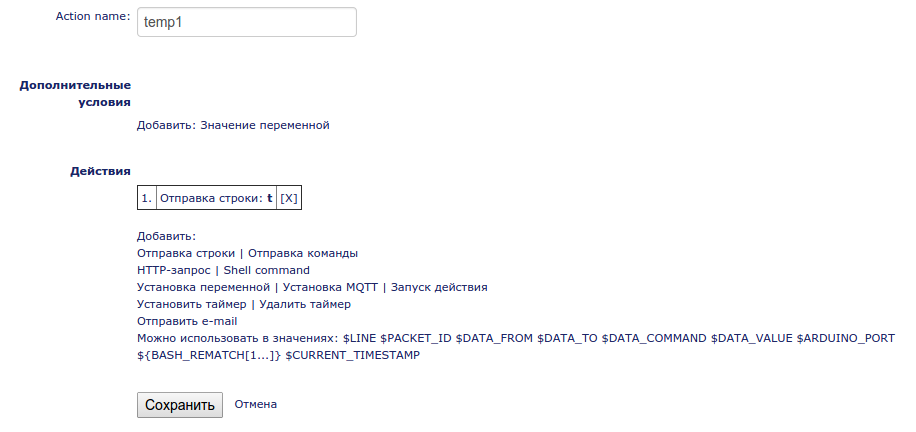Add a 'Значение переменной' condition
The image size is (916, 432).
(x=264, y=126)
